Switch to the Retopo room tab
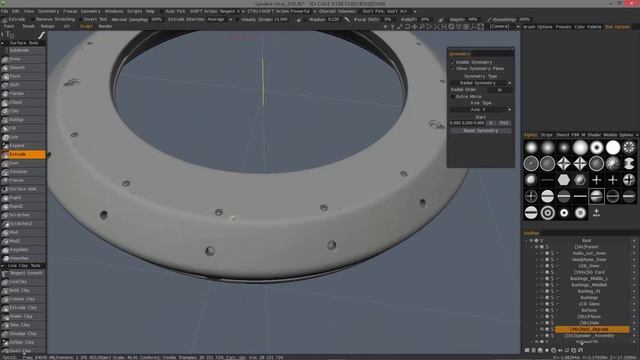The height and width of the screenshot is (360, 640). pos(47,27)
